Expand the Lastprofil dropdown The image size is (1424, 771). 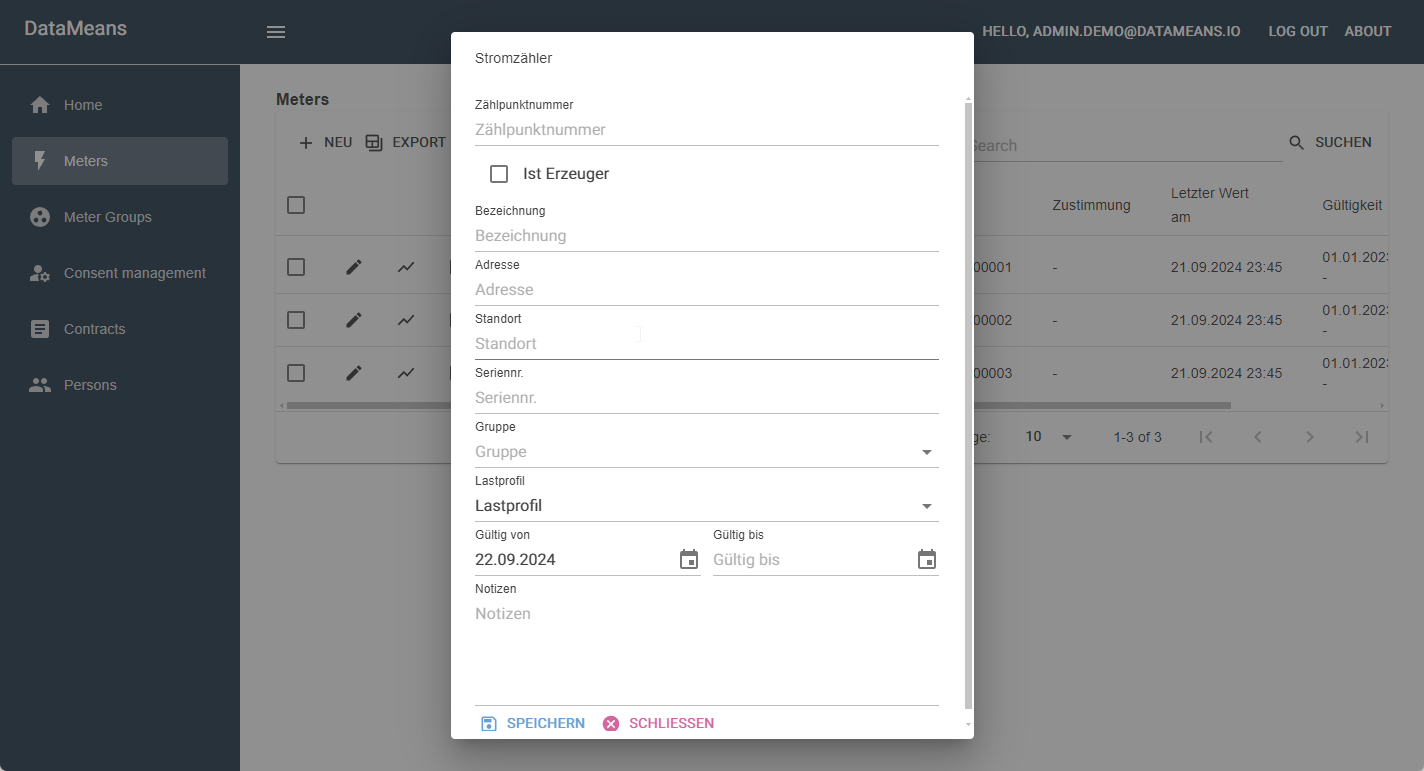click(x=926, y=506)
